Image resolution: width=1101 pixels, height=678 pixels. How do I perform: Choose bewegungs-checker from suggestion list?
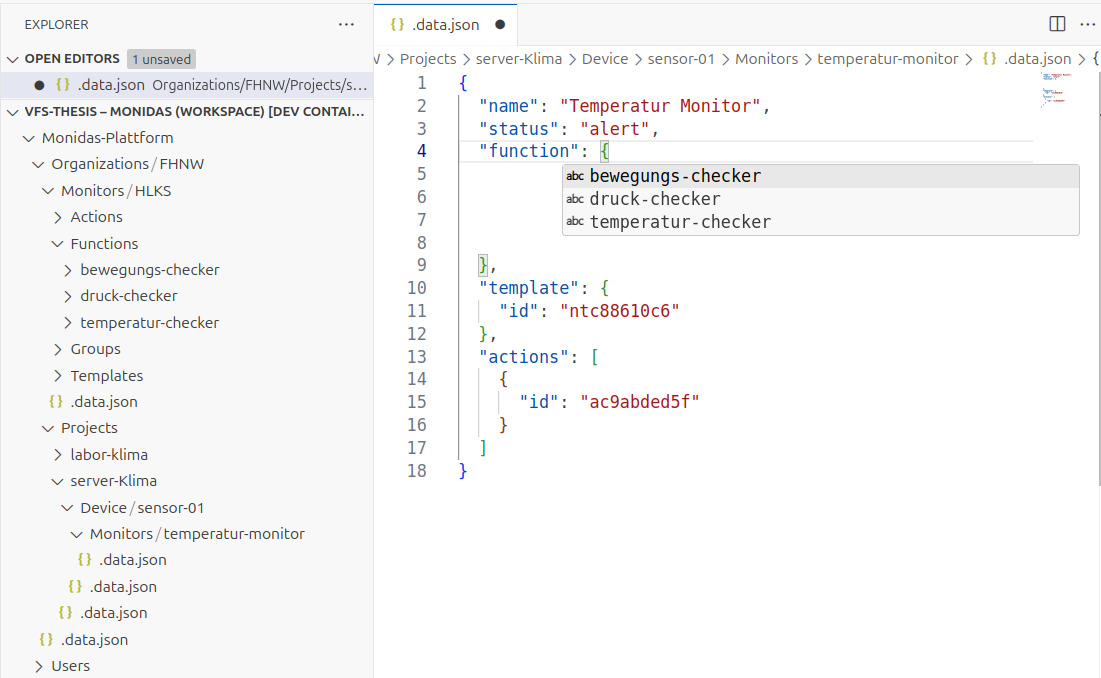click(x=821, y=176)
